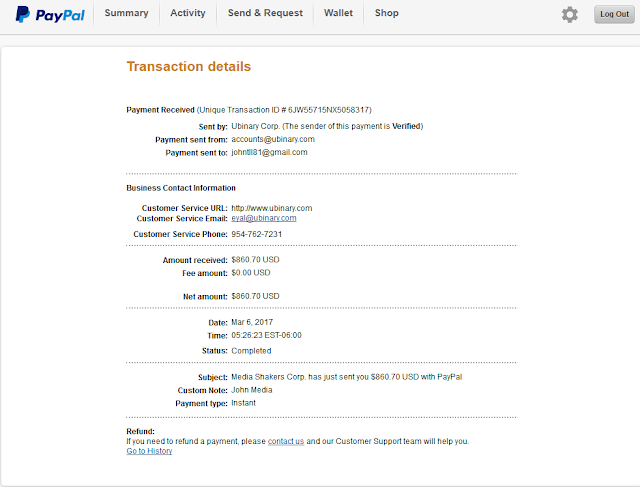Image resolution: width=640 pixels, height=487 pixels.
Task: Click the PayPal logo
Action: [50, 15]
